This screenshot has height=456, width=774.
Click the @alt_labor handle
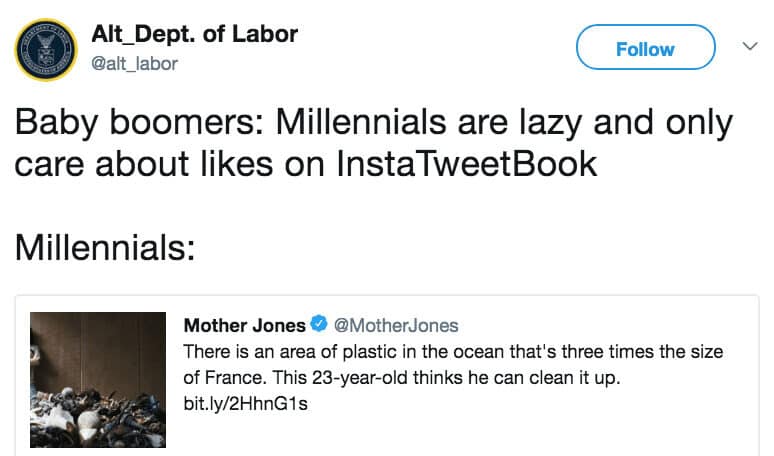click(x=134, y=64)
